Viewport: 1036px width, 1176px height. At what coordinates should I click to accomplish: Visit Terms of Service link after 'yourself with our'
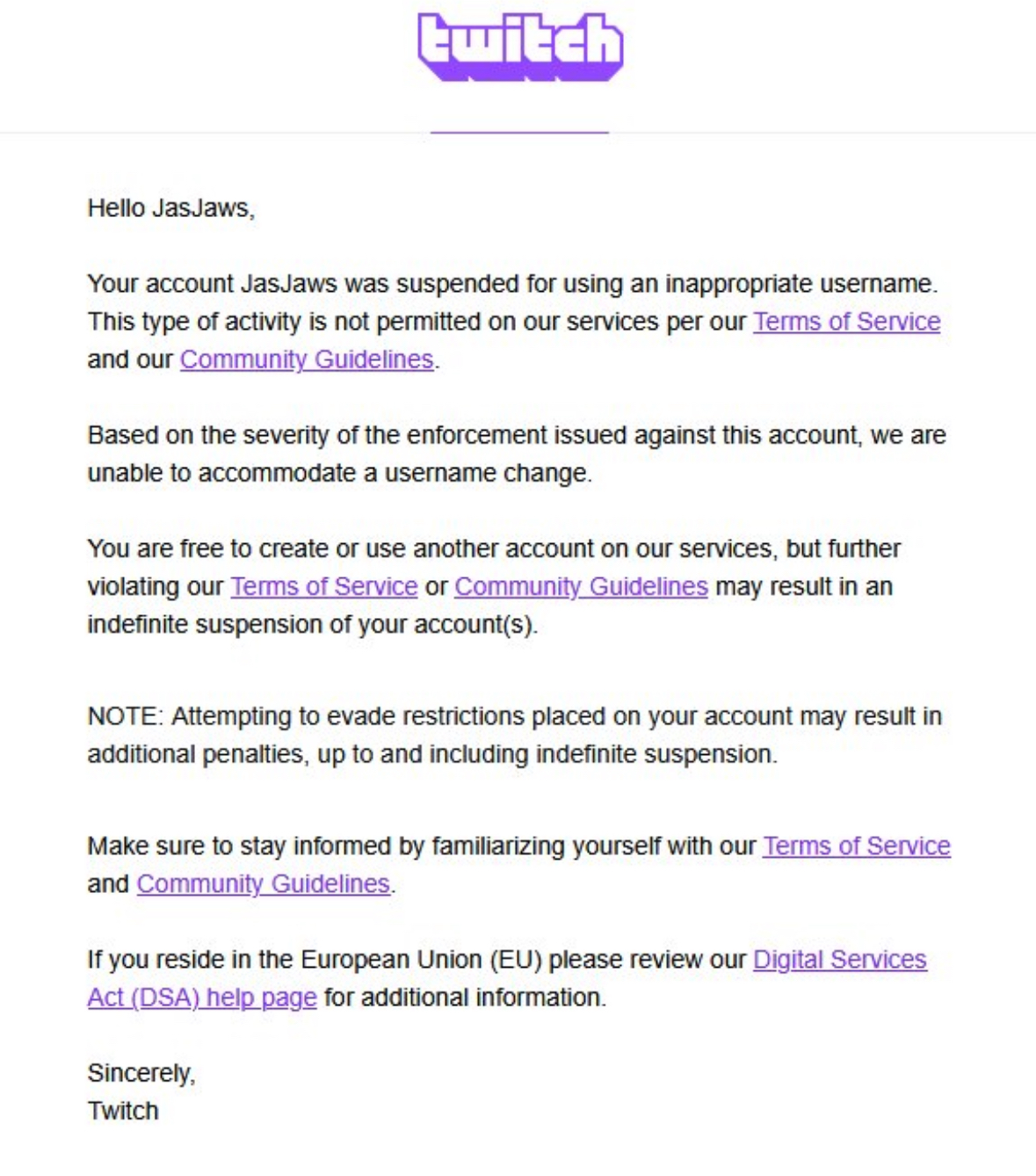(856, 846)
